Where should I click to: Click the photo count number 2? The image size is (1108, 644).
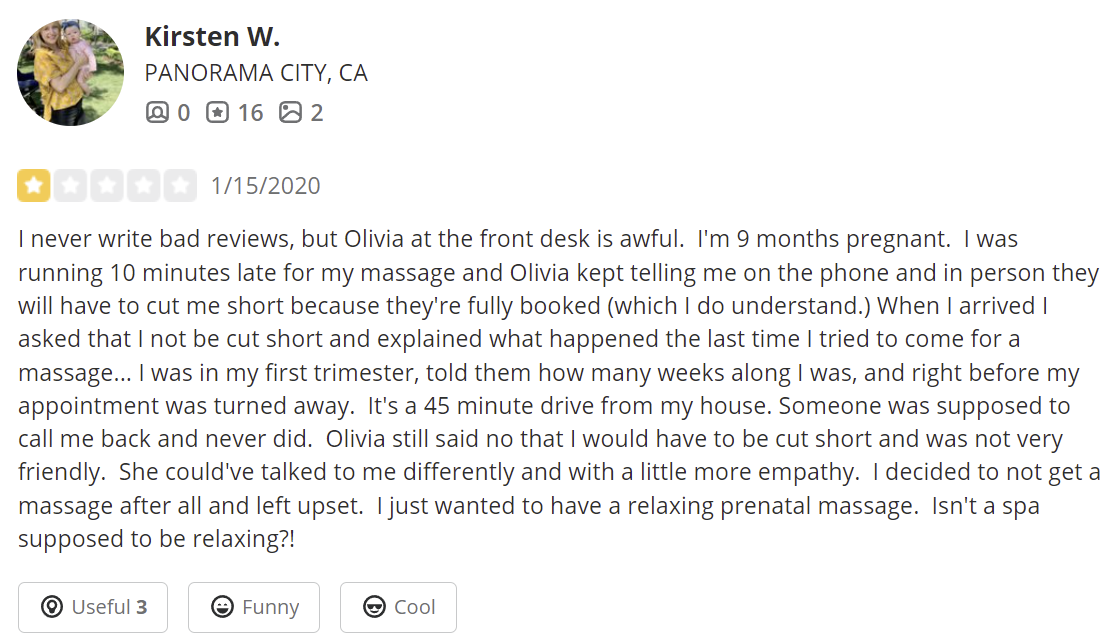click(x=317, y=112)
